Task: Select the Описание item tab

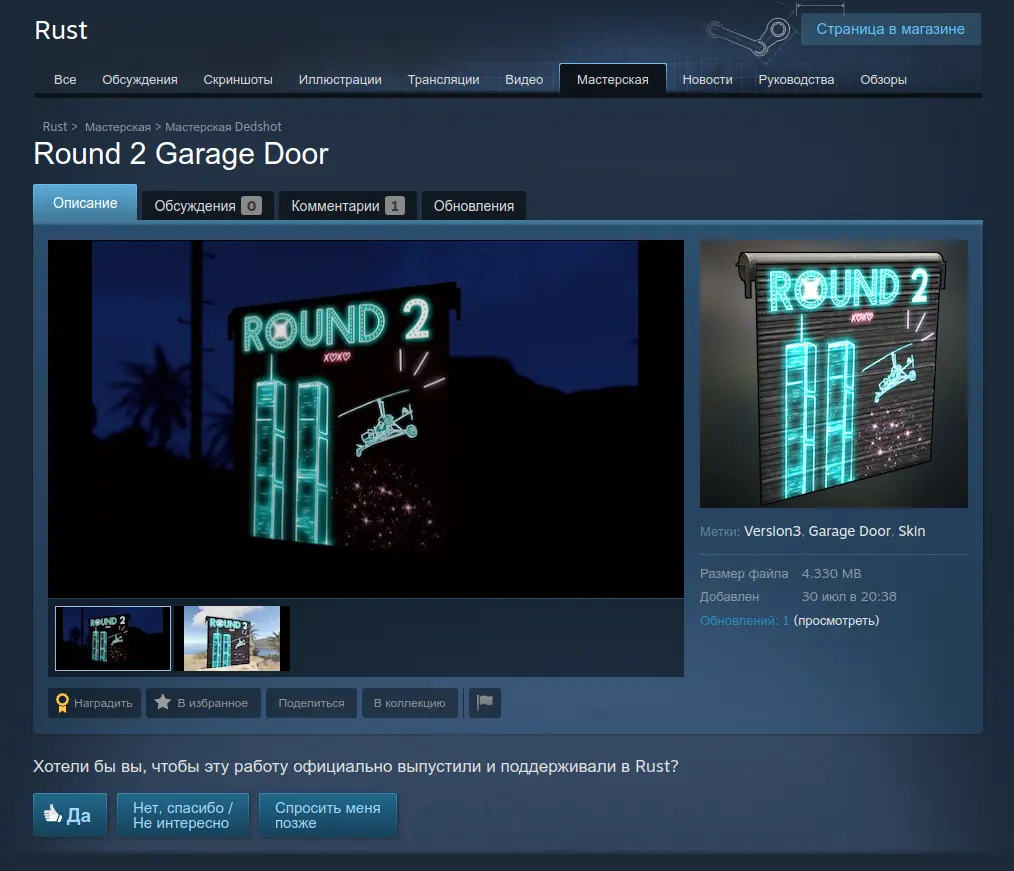Action: (x=85, y=203)
